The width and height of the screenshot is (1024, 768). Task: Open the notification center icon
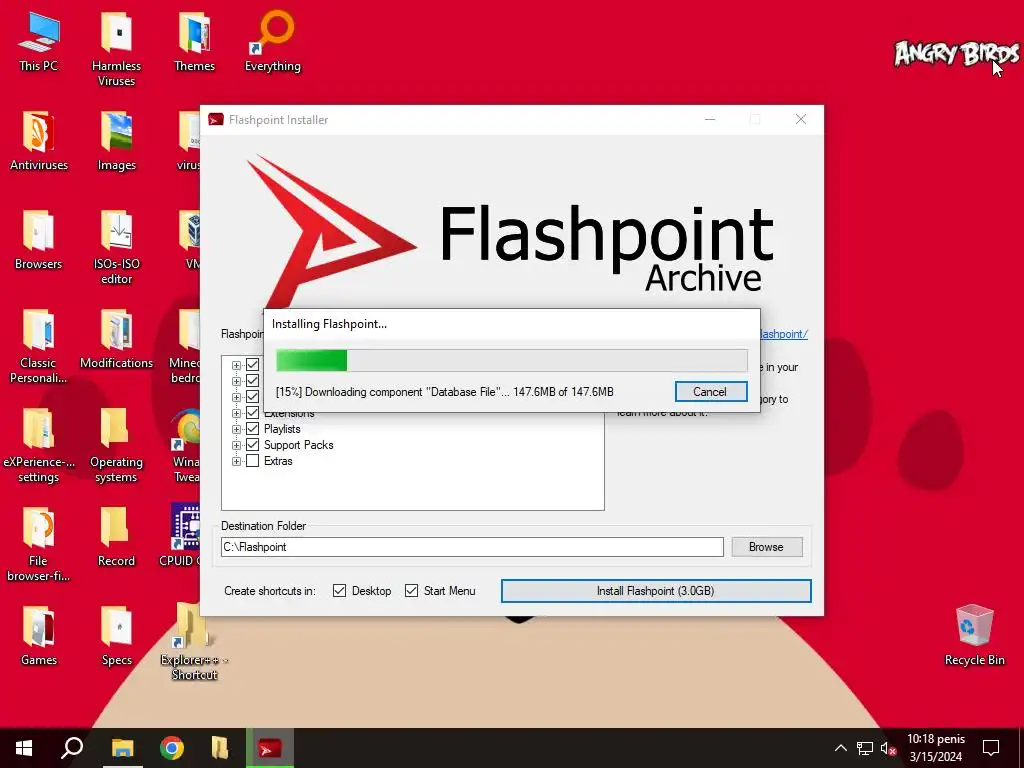(x=991, y=748)
